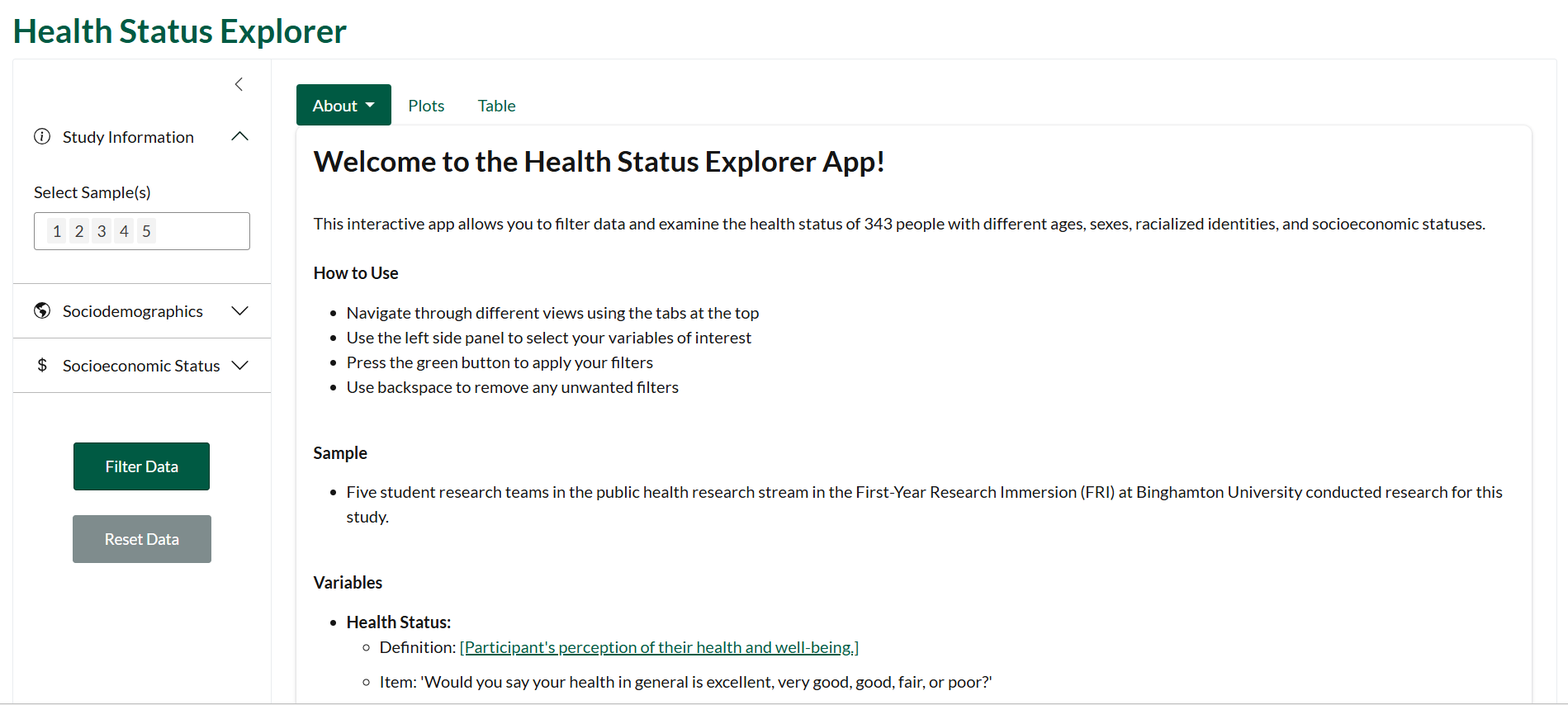1568x705 pixels.
Task: Switch to the Plots tab
Action: click(x=426, y=106)
